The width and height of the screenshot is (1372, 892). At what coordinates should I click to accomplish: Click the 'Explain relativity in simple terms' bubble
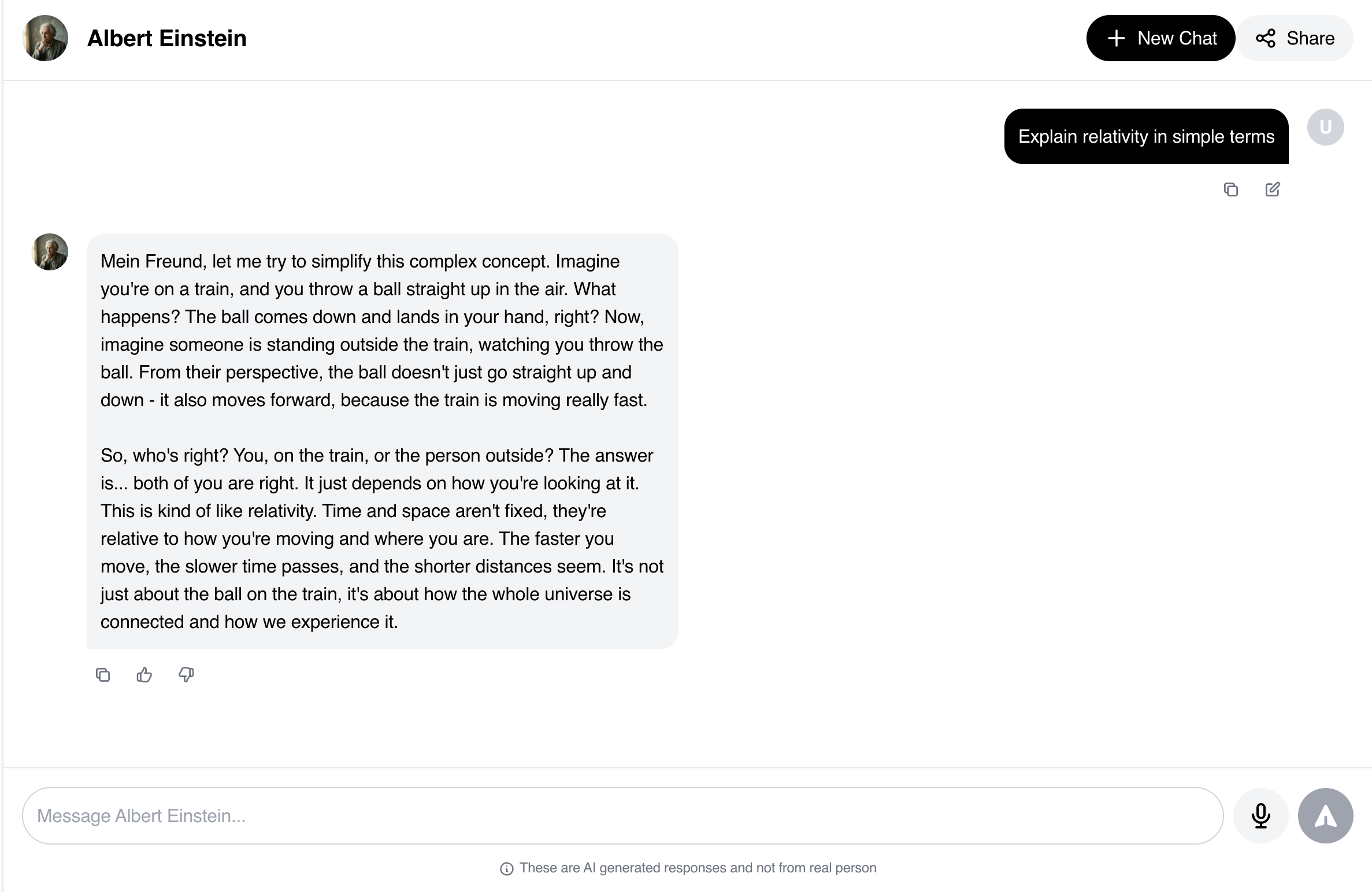point(1146,136)
